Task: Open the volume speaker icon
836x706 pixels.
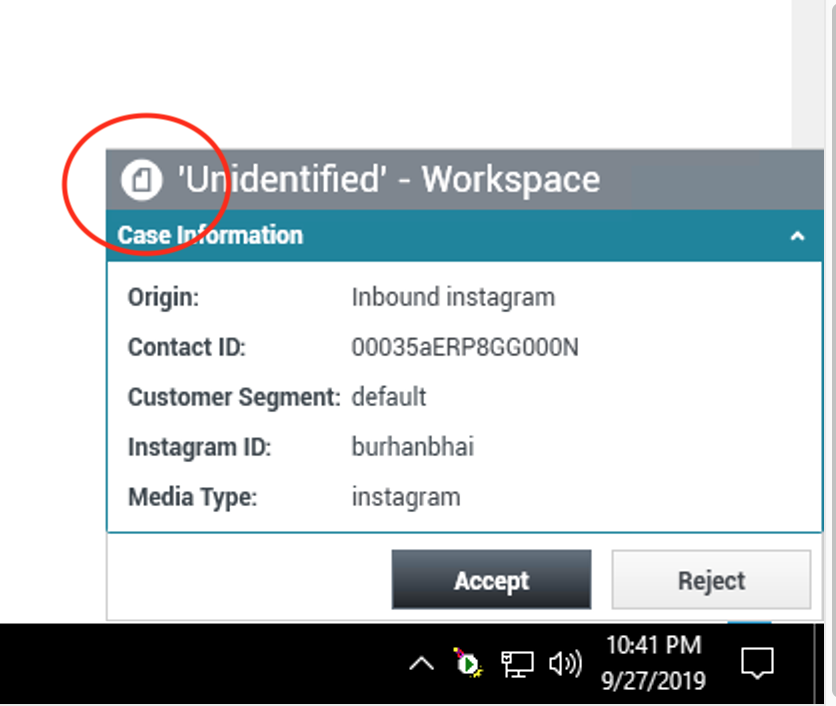Action: point(565,664)
